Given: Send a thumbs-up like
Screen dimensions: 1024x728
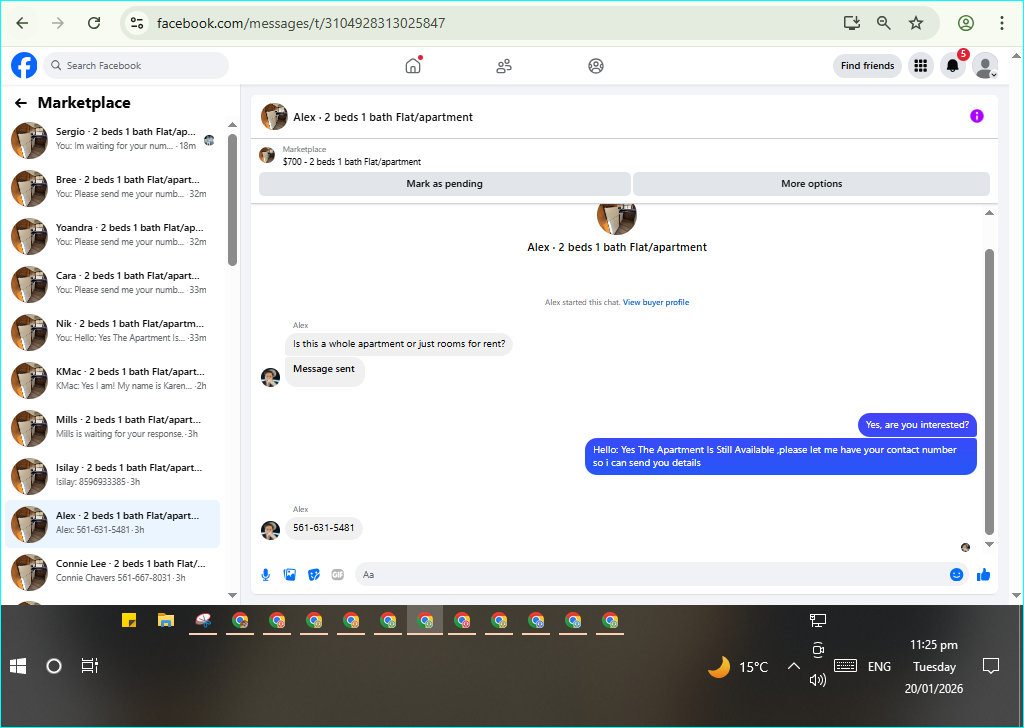Looking at the screenshot, I should 984,575.
